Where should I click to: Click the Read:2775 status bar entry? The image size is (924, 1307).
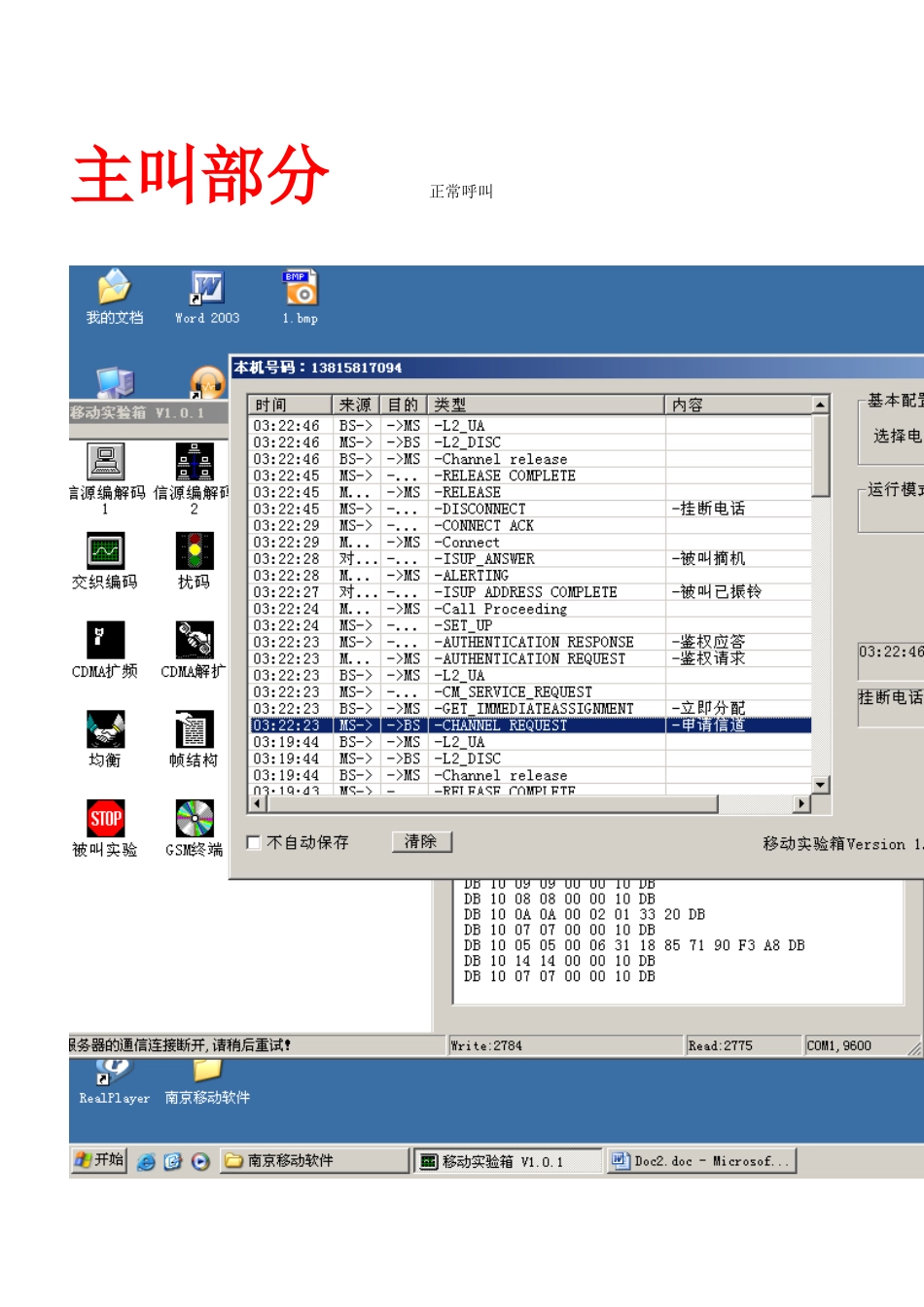[744, 1046]
